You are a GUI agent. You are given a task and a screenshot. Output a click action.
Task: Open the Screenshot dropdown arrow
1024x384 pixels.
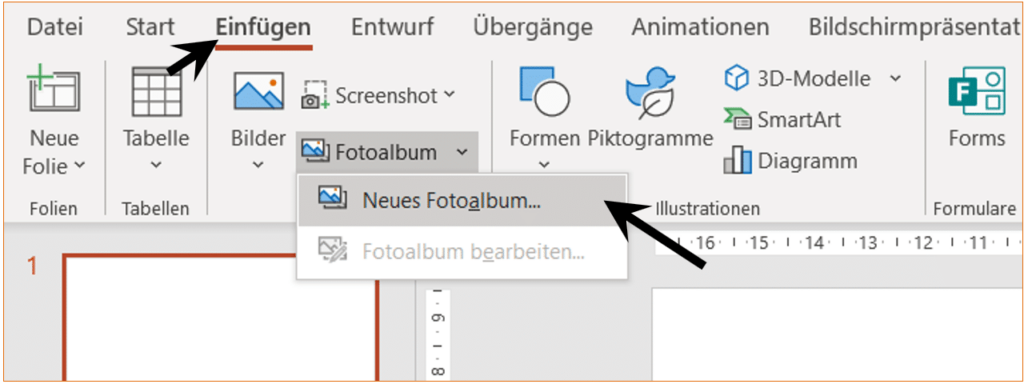point(449,94)
